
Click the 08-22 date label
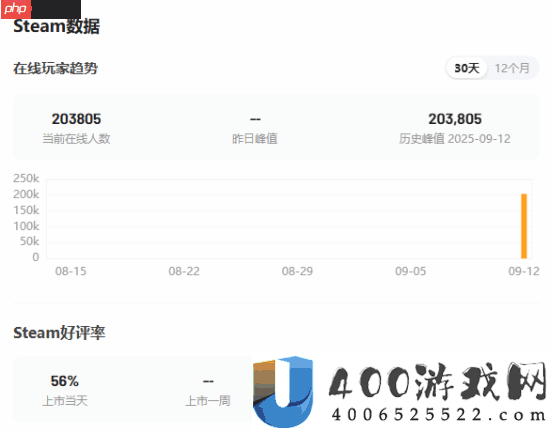click(x=184, y=271)
